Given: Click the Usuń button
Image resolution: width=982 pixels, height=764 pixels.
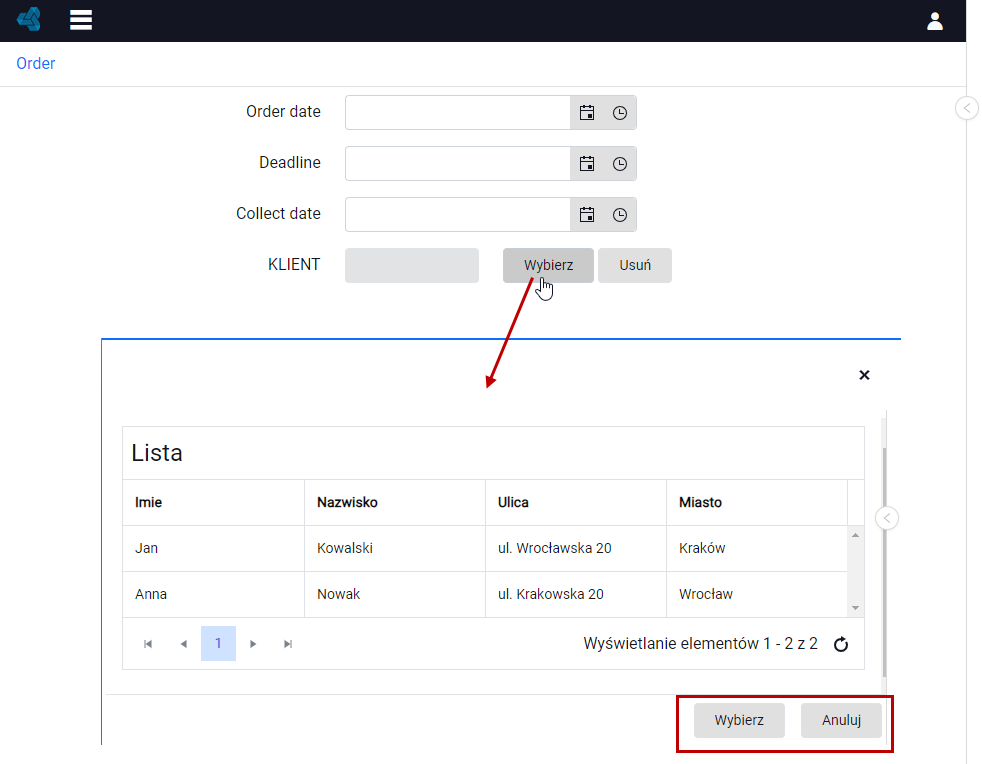Looking at the screenshot, I should 635,265.
